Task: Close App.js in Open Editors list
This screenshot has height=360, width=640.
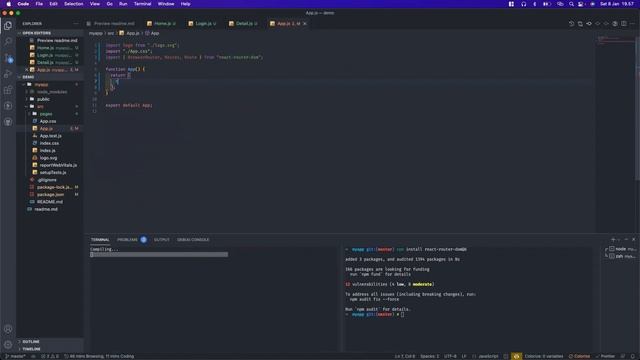Action: [x=27, y=70]
